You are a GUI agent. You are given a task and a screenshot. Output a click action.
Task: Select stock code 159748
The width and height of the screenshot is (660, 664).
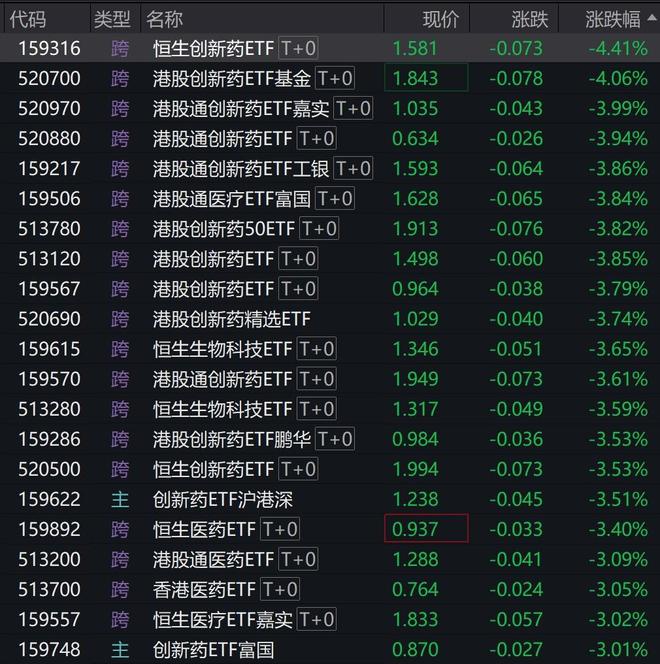pyautogui.click(x=49, y=650)
